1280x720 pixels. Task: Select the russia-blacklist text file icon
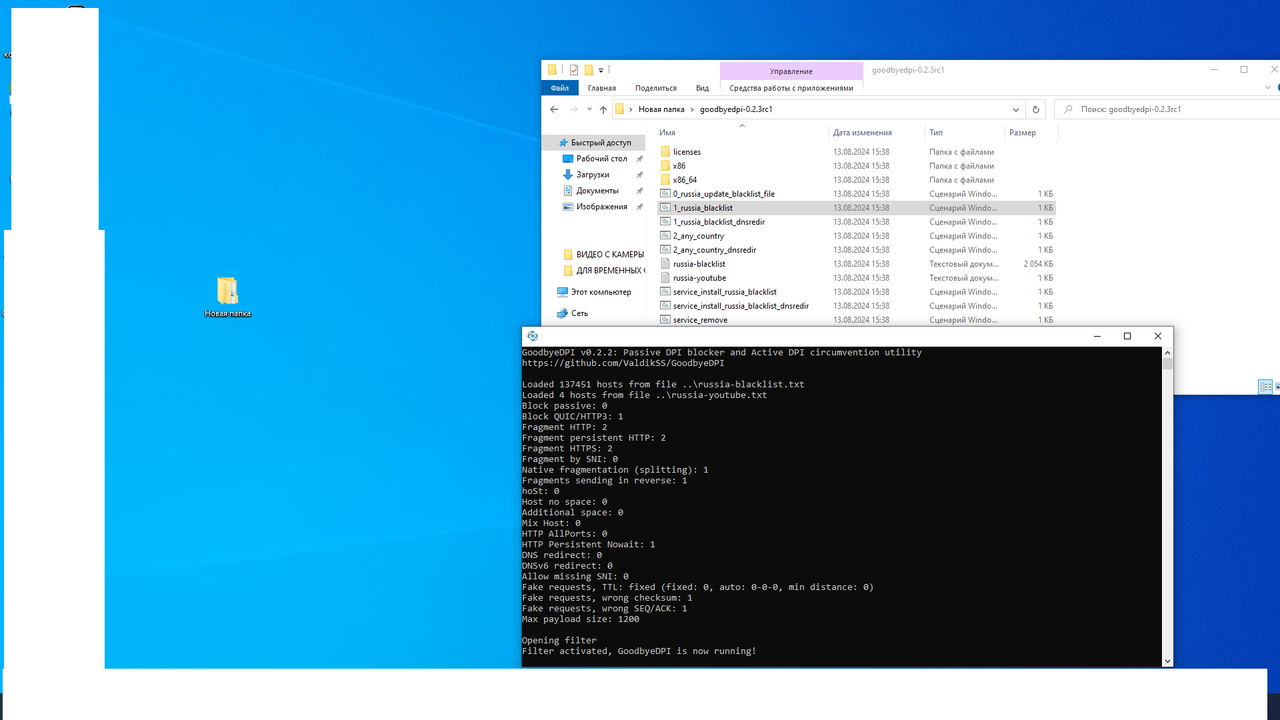[665, 264]
